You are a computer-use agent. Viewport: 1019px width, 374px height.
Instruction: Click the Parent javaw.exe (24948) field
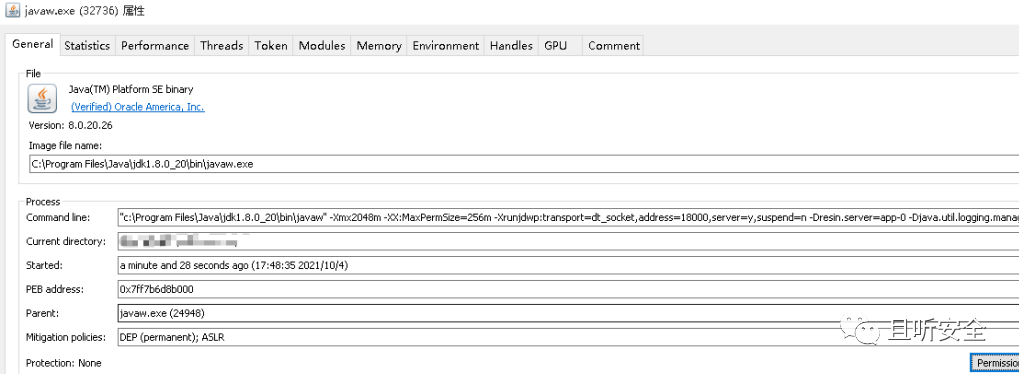[568, 313]
